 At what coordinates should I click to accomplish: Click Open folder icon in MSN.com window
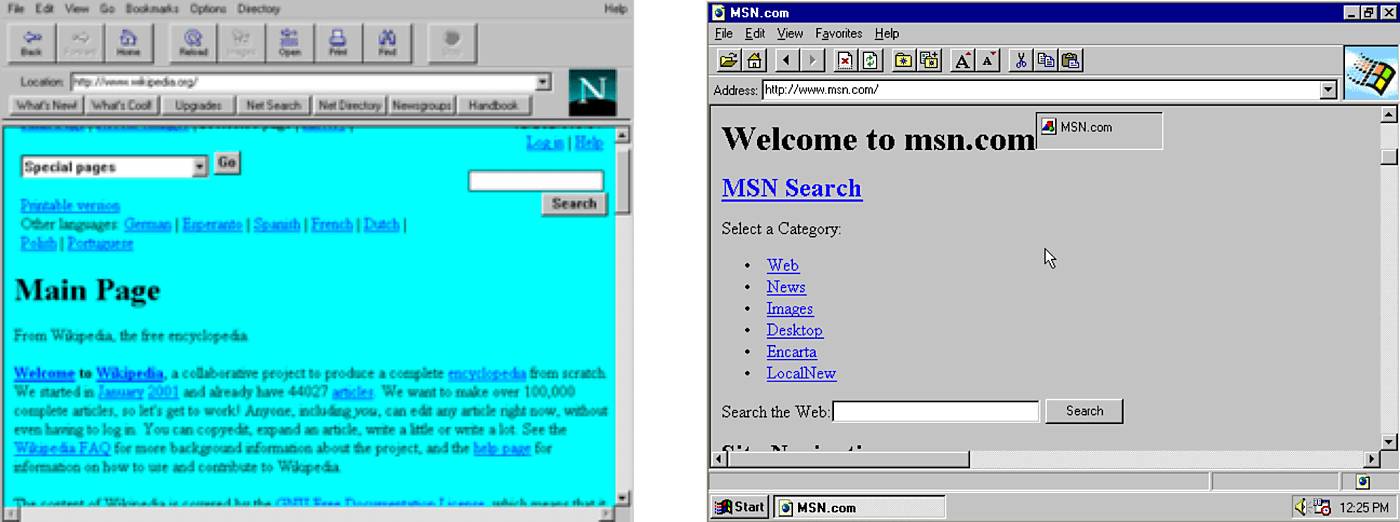click(x=729, y=61)
